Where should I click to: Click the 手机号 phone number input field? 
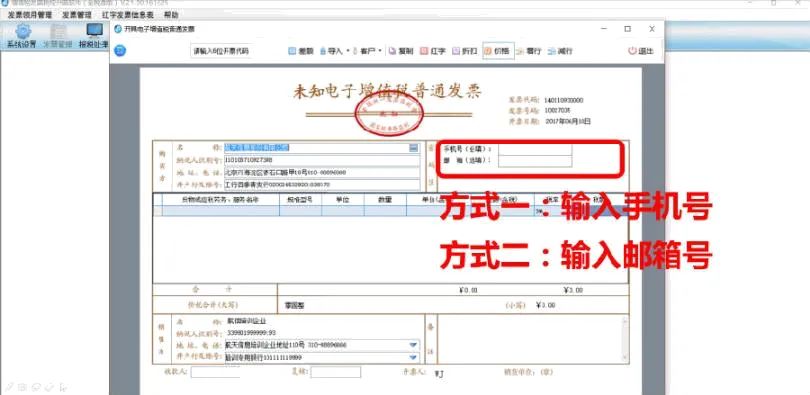pos(535,149)
